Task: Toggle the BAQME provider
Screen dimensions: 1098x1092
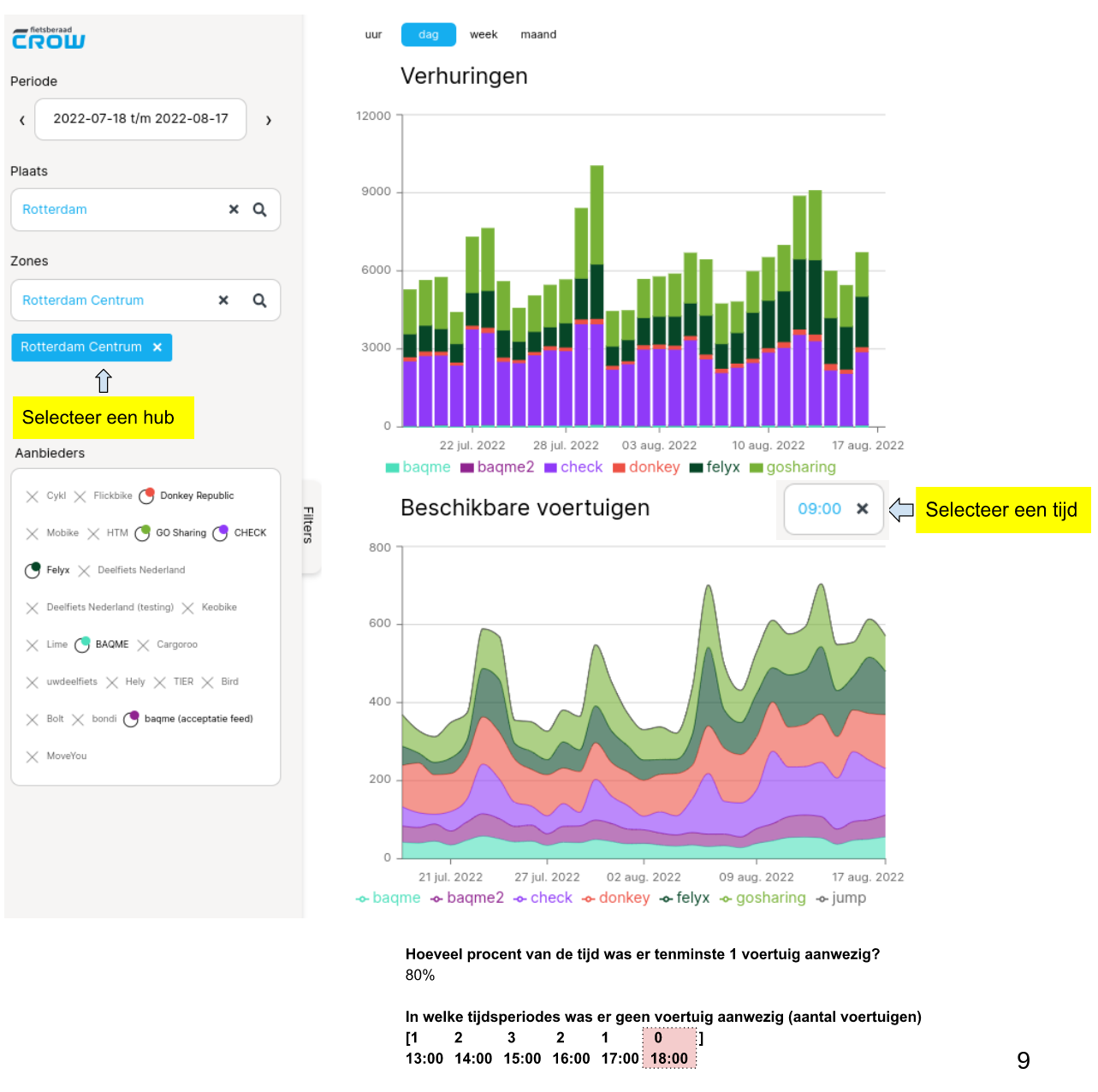Action: (102, 644)
